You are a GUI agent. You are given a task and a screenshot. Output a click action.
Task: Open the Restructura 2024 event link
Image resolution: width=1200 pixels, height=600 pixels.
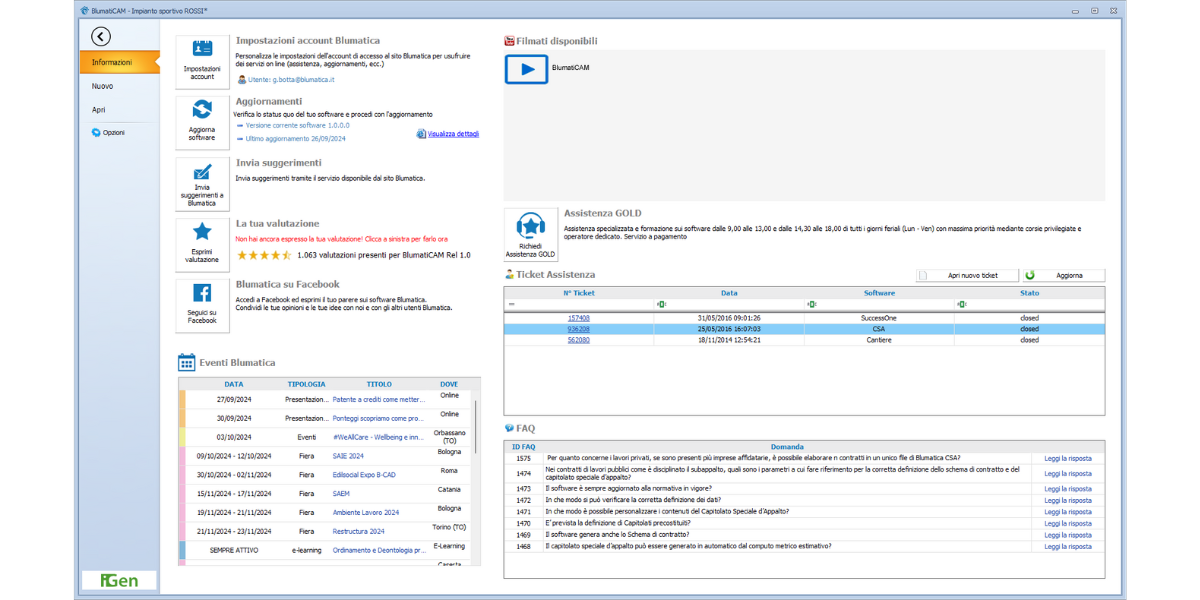pos(359,531)
